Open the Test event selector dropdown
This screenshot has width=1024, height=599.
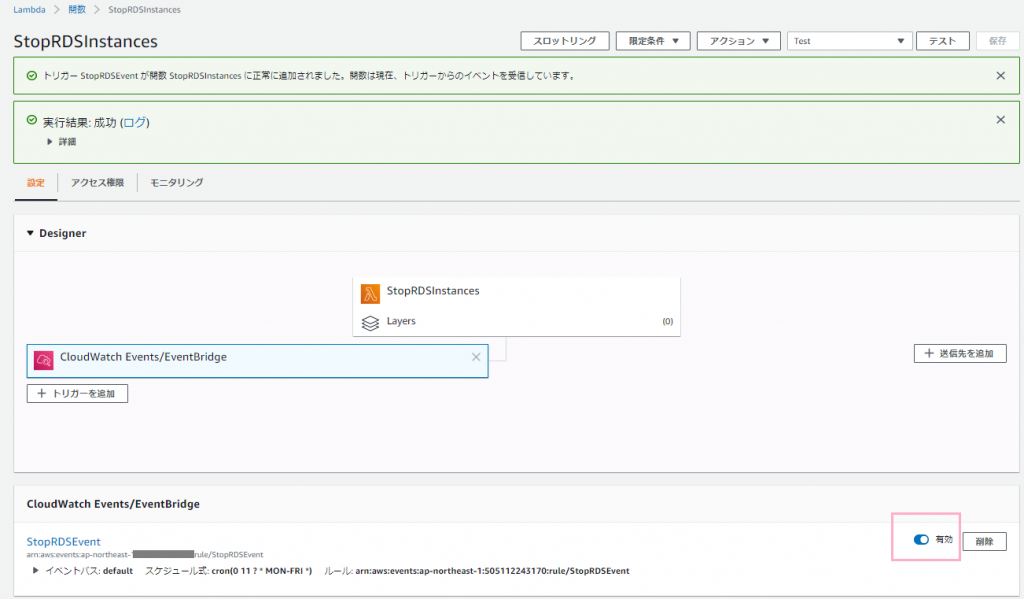849,41
